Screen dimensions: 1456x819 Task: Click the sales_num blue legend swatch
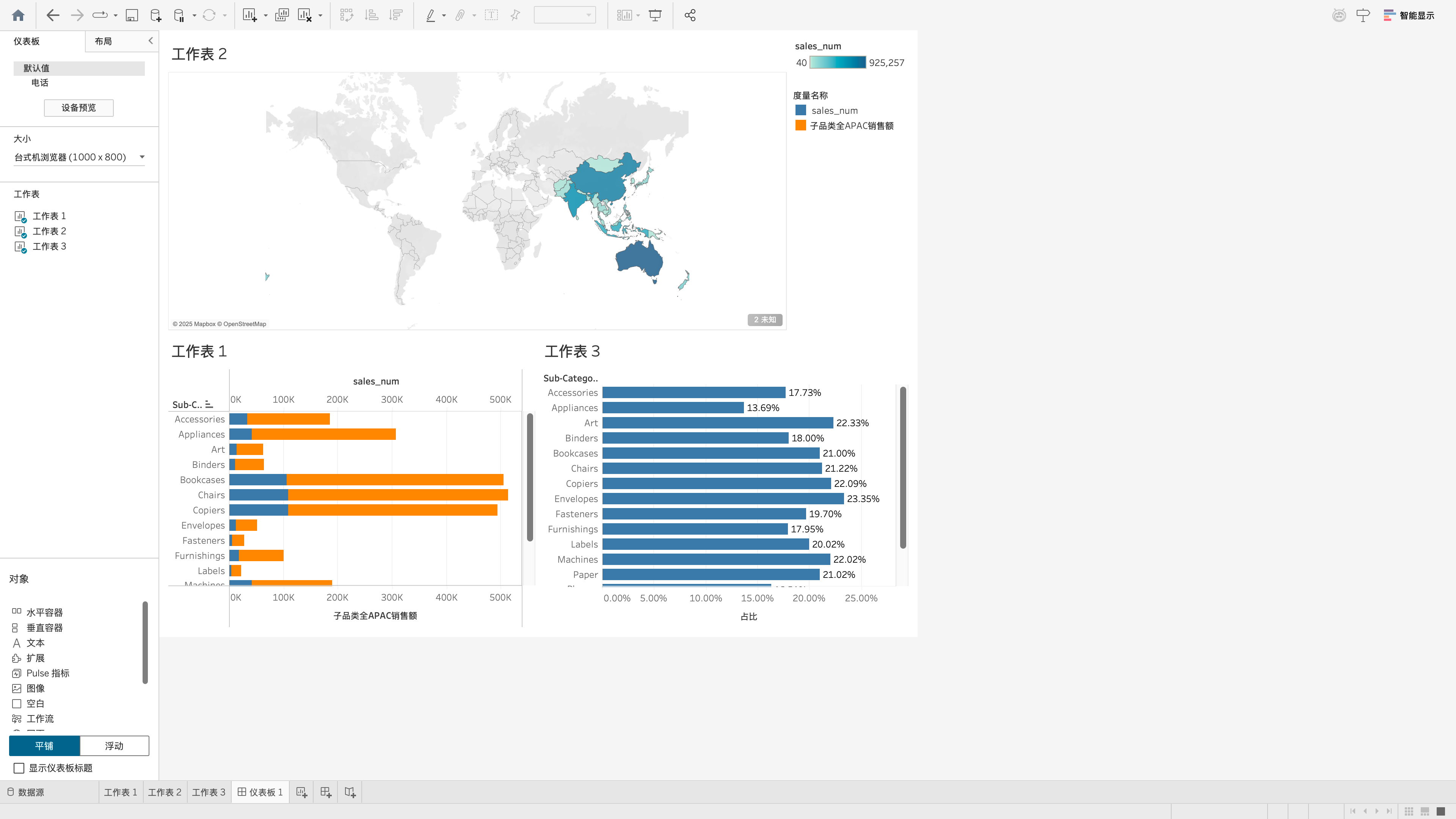[x=800, y=110]
